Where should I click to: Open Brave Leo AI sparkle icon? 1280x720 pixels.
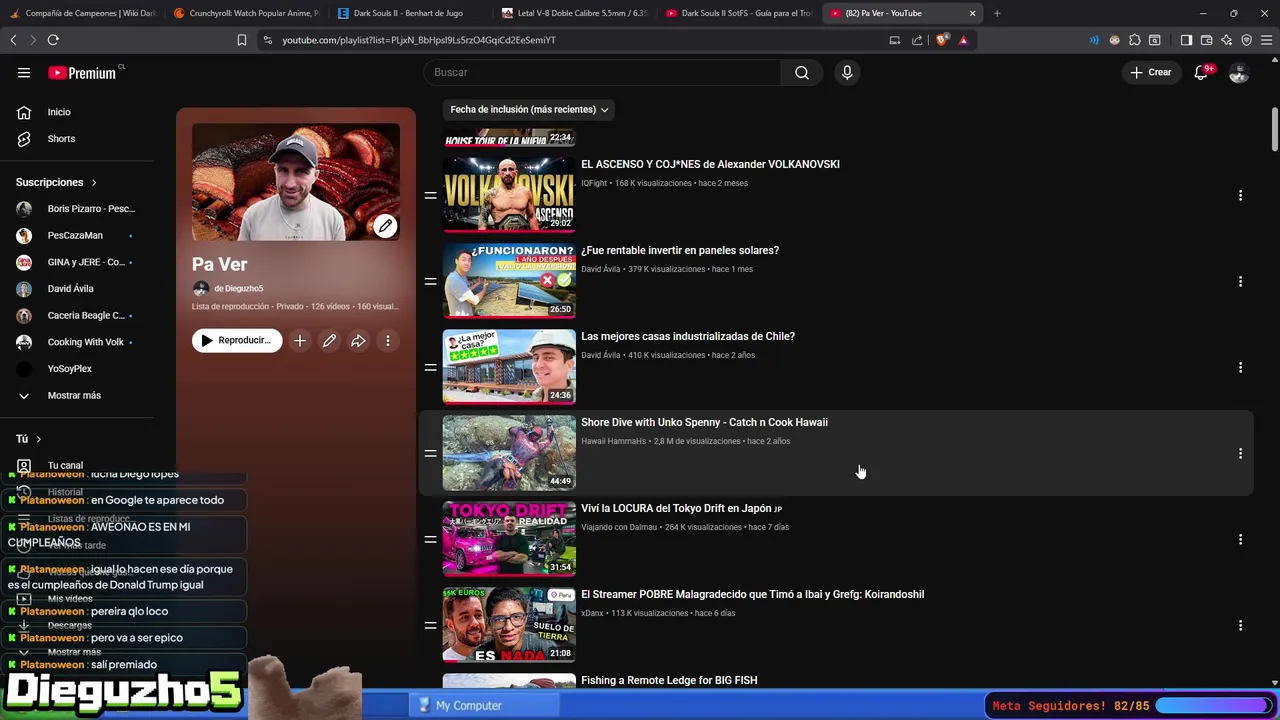click(1227, 40)
